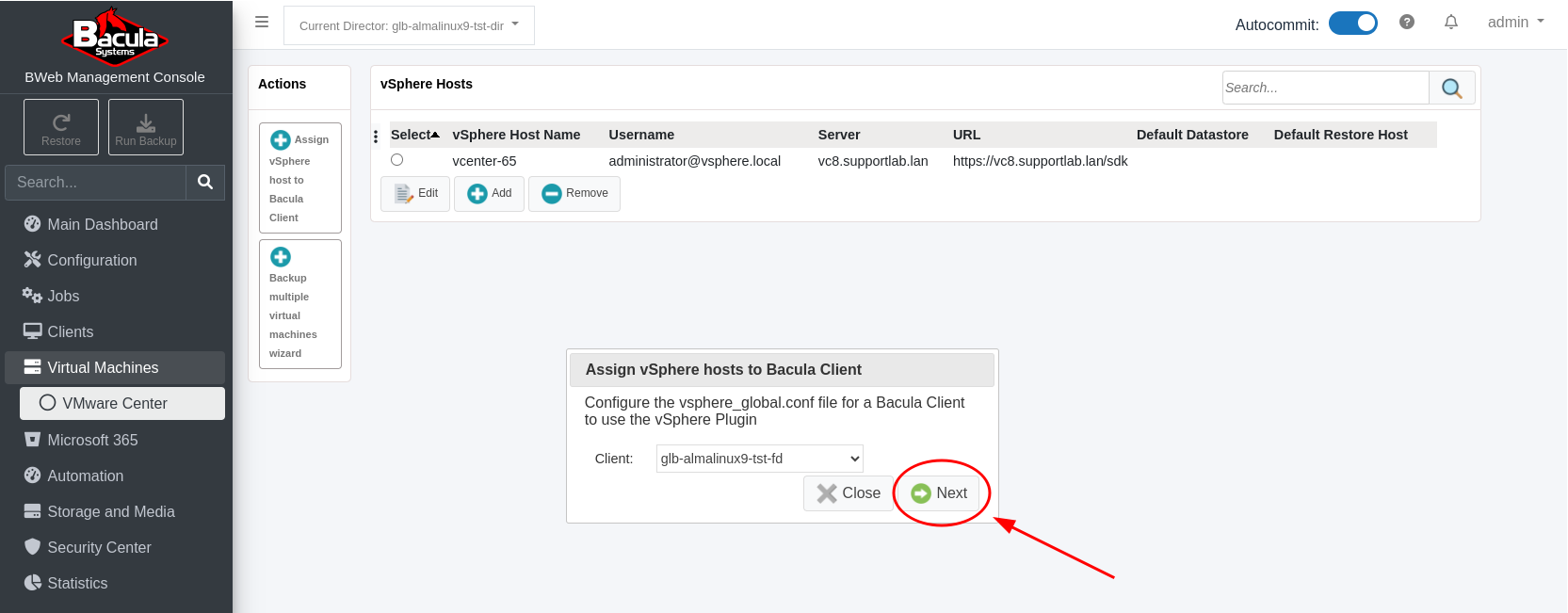Sort by Server column header
Image resolution: width=1568 pixels, height=613 pixels.
(839, 135)
